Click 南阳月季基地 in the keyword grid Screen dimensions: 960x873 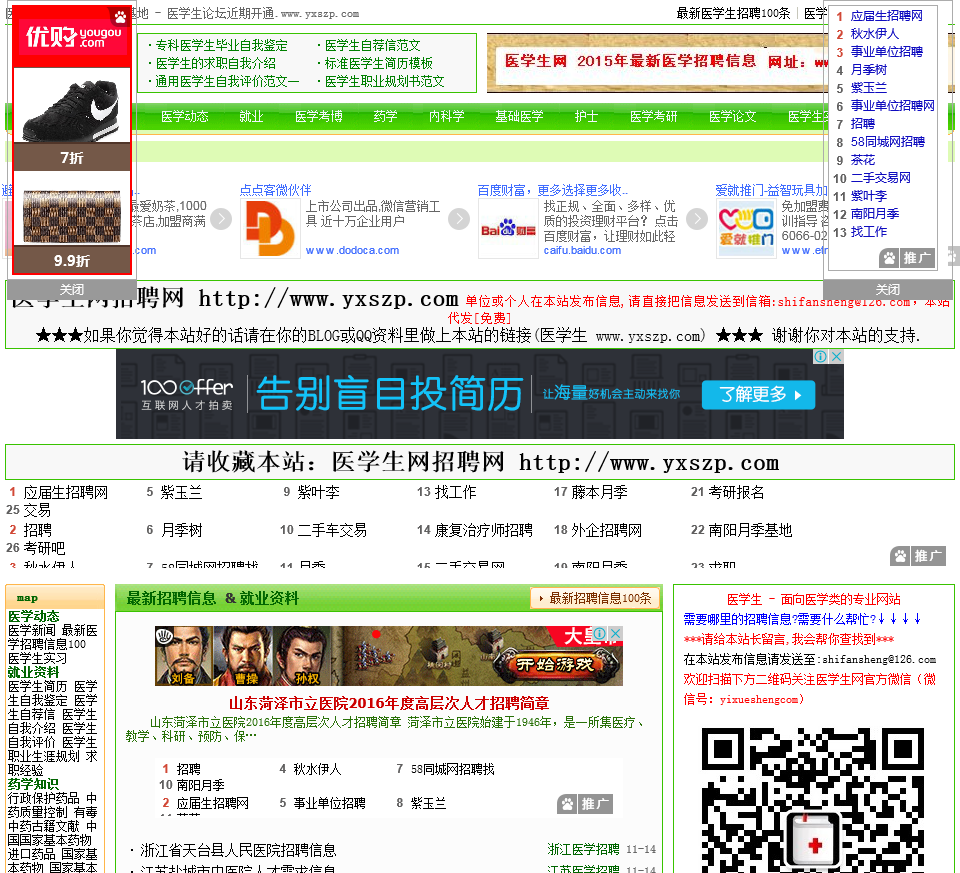tap(750, 530)
